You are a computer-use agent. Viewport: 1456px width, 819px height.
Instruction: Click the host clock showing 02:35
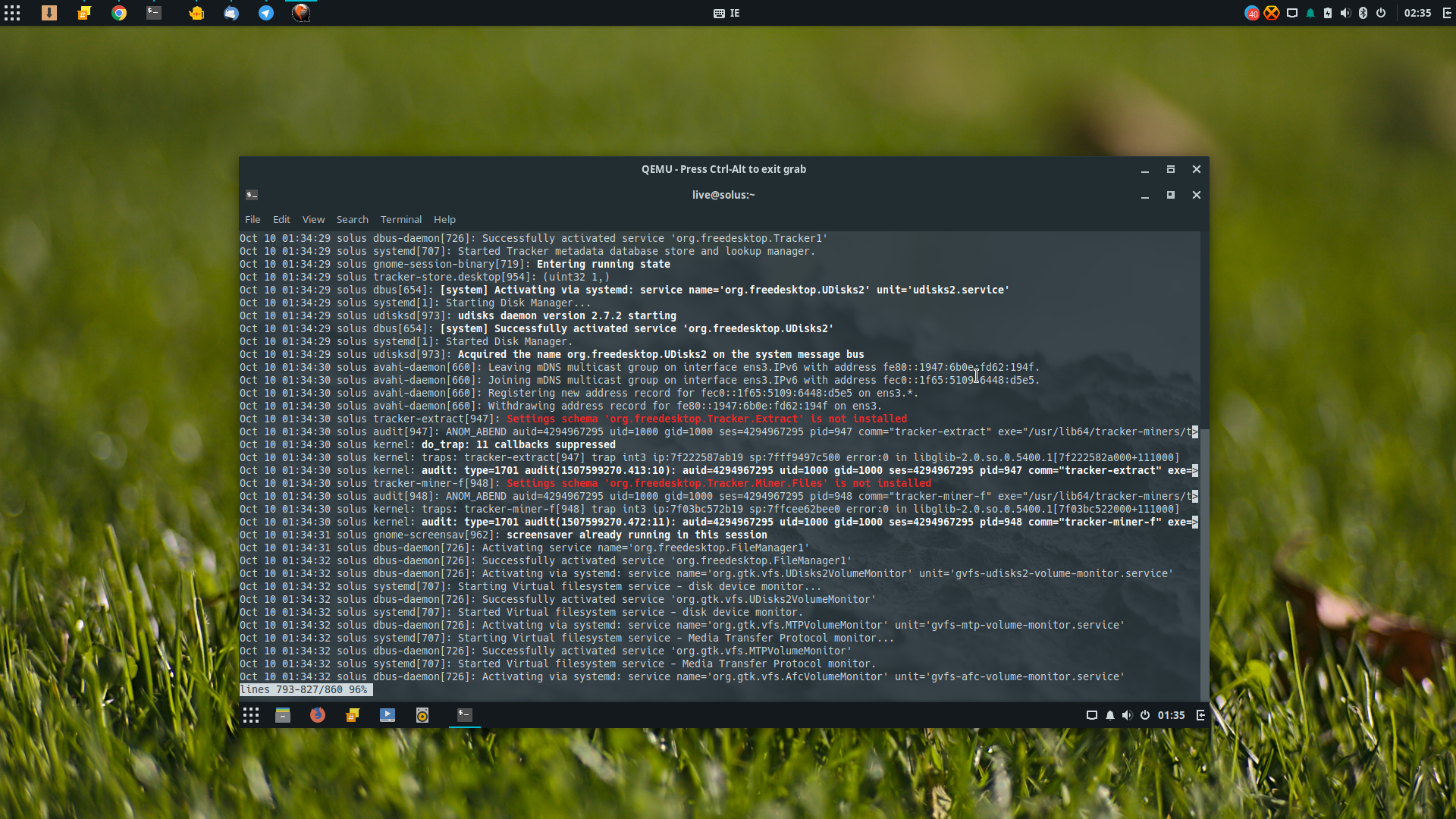(1417, 13)
